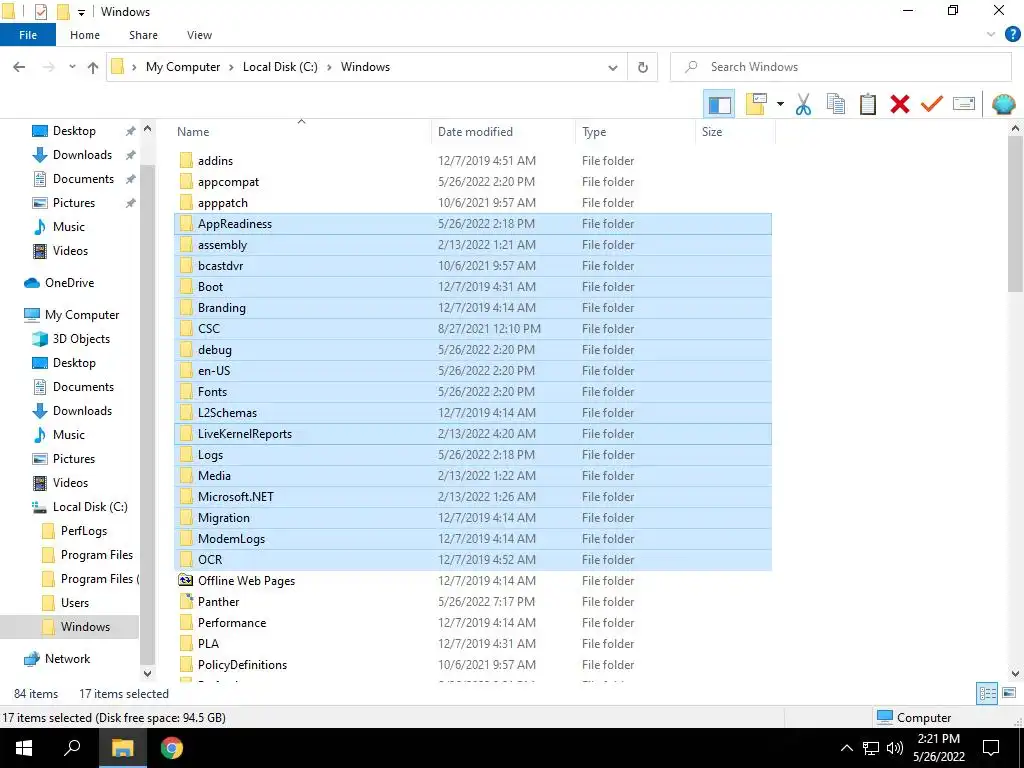The width and height of the screenshot is (1024, 768).
Task: Click the network tray icon
Action: coord(871,748)
